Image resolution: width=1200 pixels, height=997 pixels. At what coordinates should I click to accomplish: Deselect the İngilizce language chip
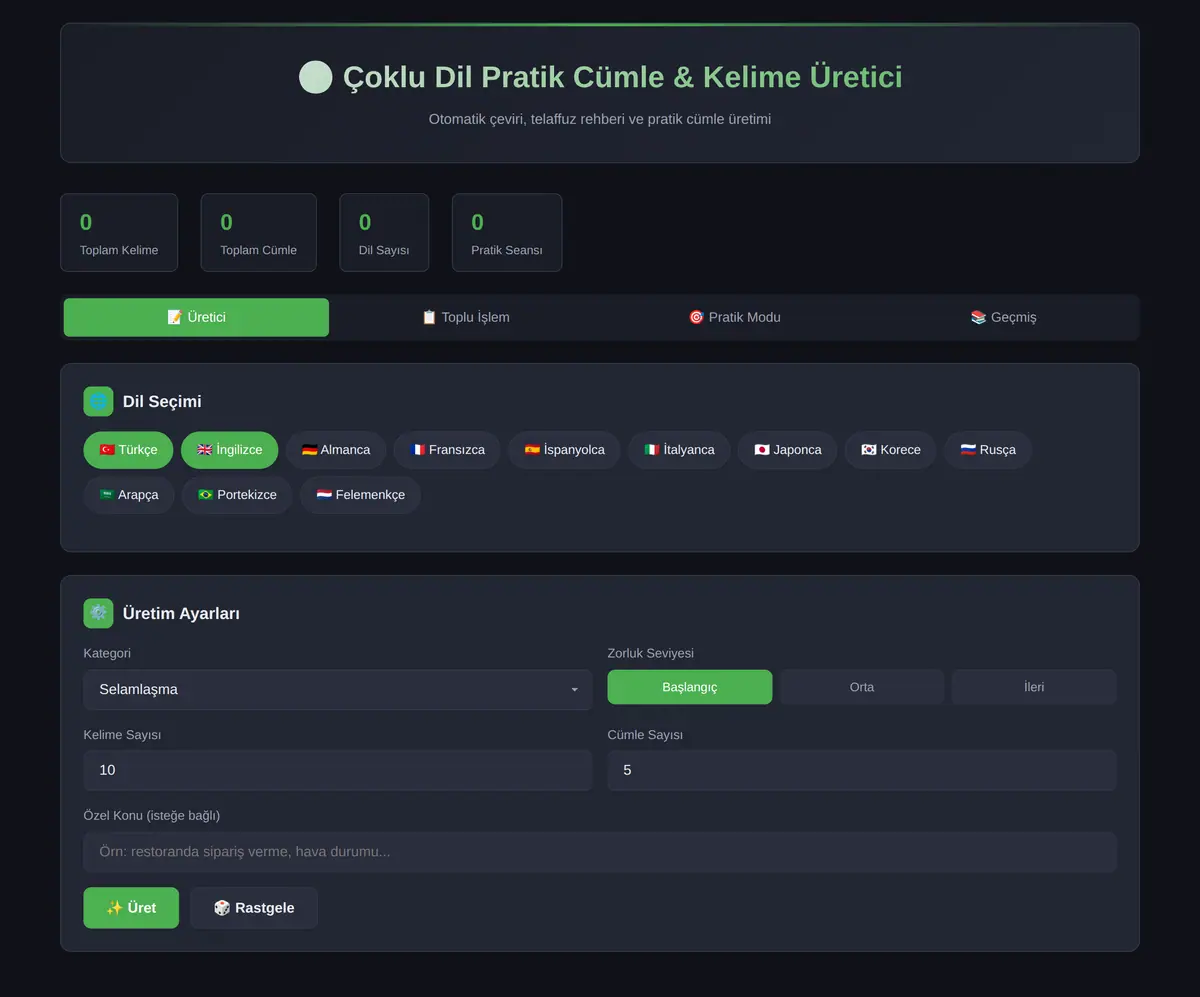pos(229,450)
